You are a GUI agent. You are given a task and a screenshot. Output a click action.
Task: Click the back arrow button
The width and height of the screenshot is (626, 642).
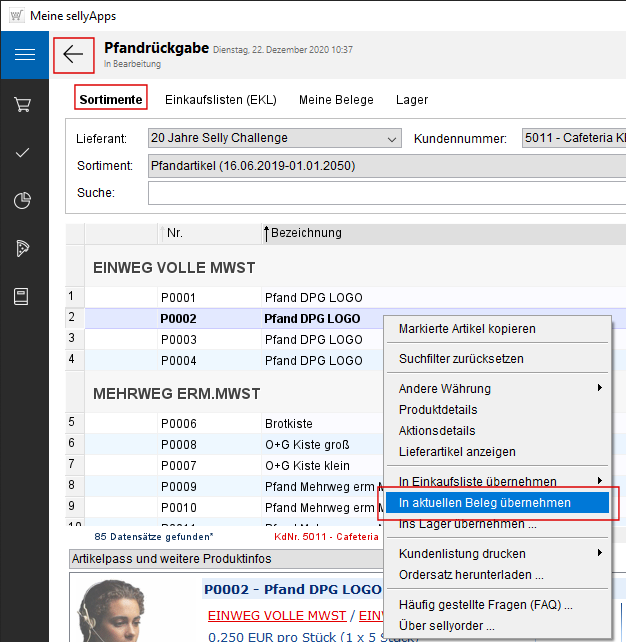pos(74,54)
